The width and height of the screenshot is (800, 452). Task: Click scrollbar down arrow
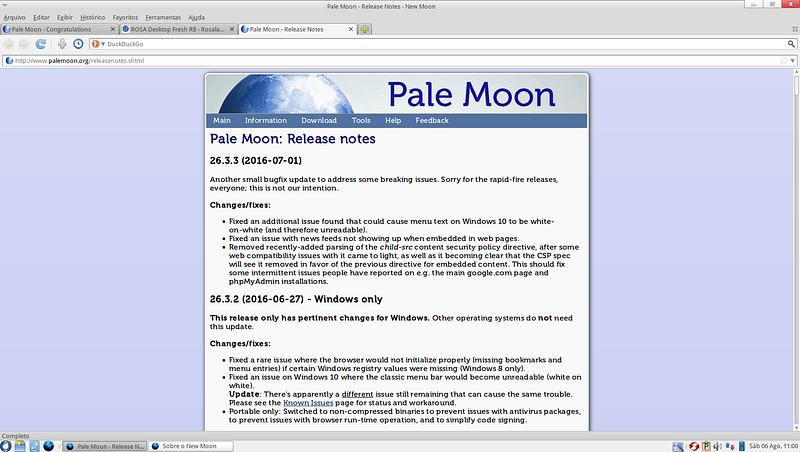click(x=796, y=428)
